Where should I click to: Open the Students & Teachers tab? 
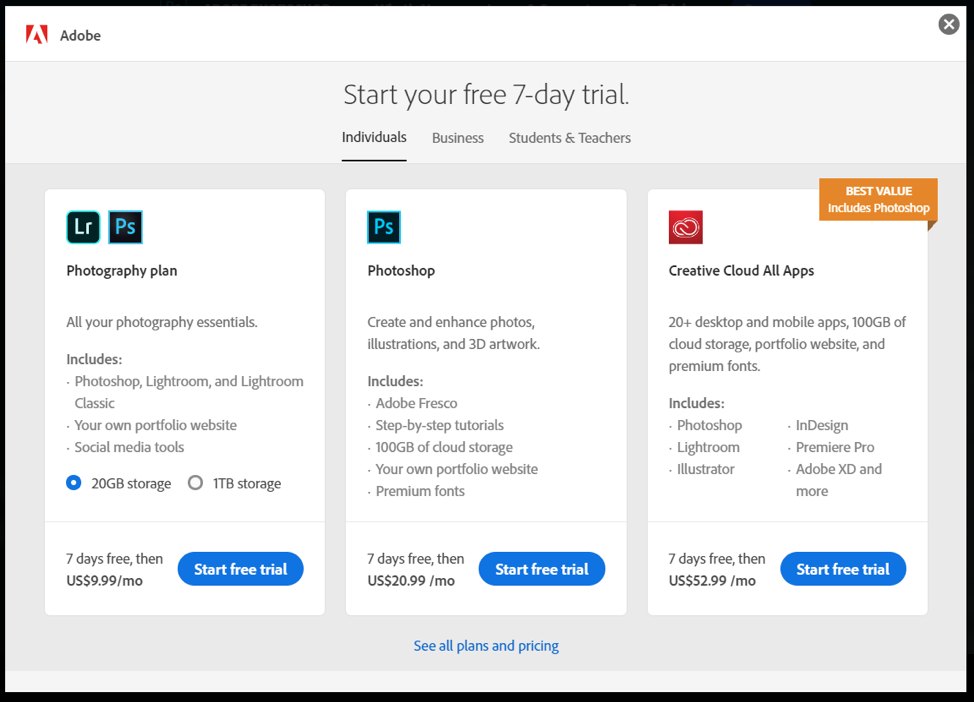[x=570, y=138]
